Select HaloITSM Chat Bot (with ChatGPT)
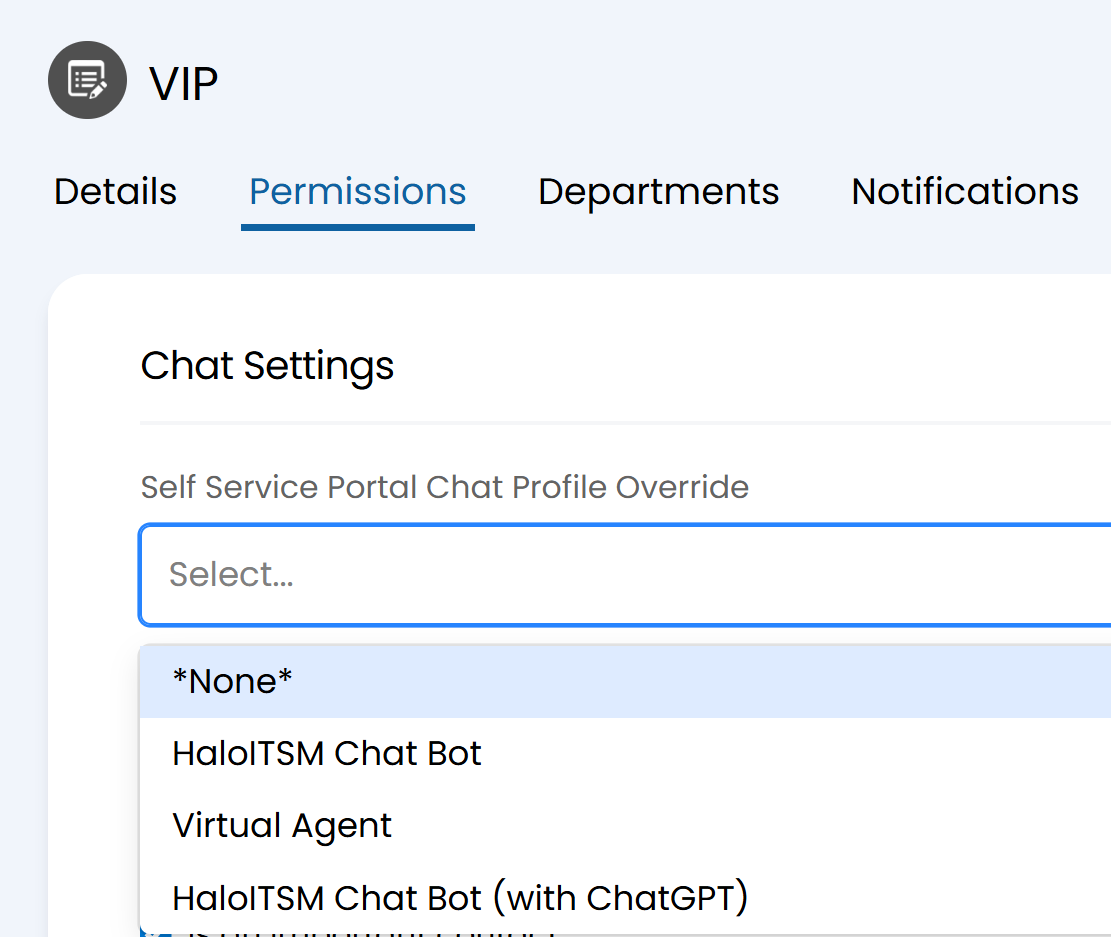The width and height of the screenshot is (1111, 937). pyautogui.click(x=460, y=898)
